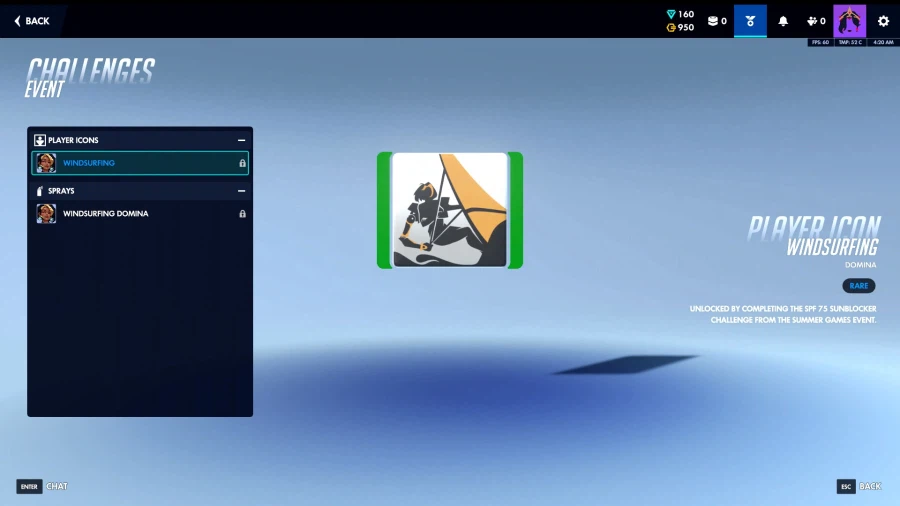Select the Windsurfing player icon row
900x506 pixels.
[x=140, y=163]
